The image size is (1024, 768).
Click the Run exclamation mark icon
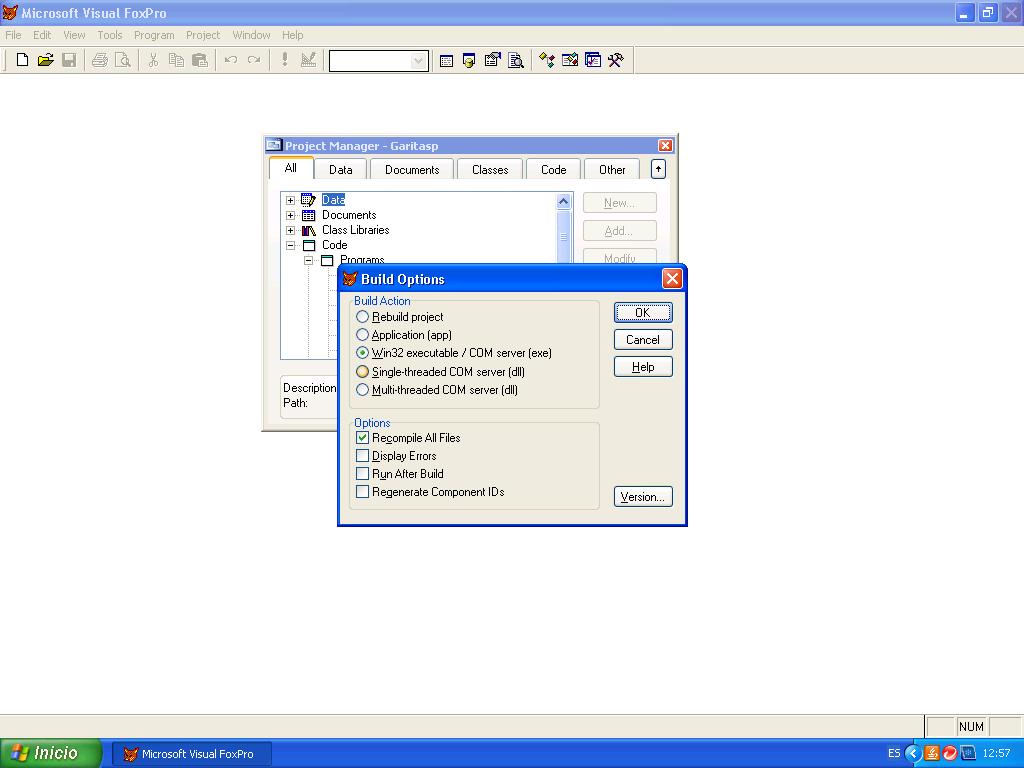coord(285,60)
